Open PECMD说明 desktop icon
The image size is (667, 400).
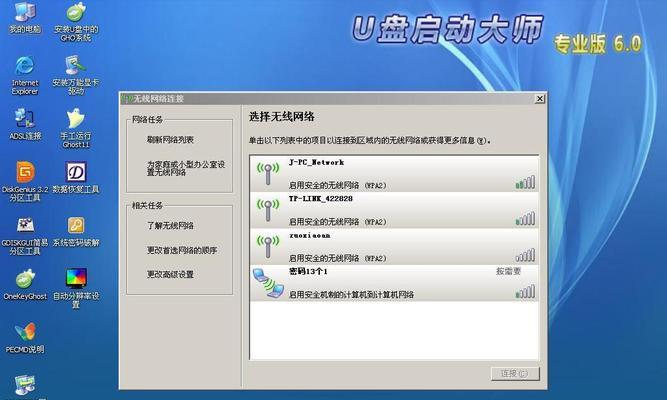coord(25,338)
